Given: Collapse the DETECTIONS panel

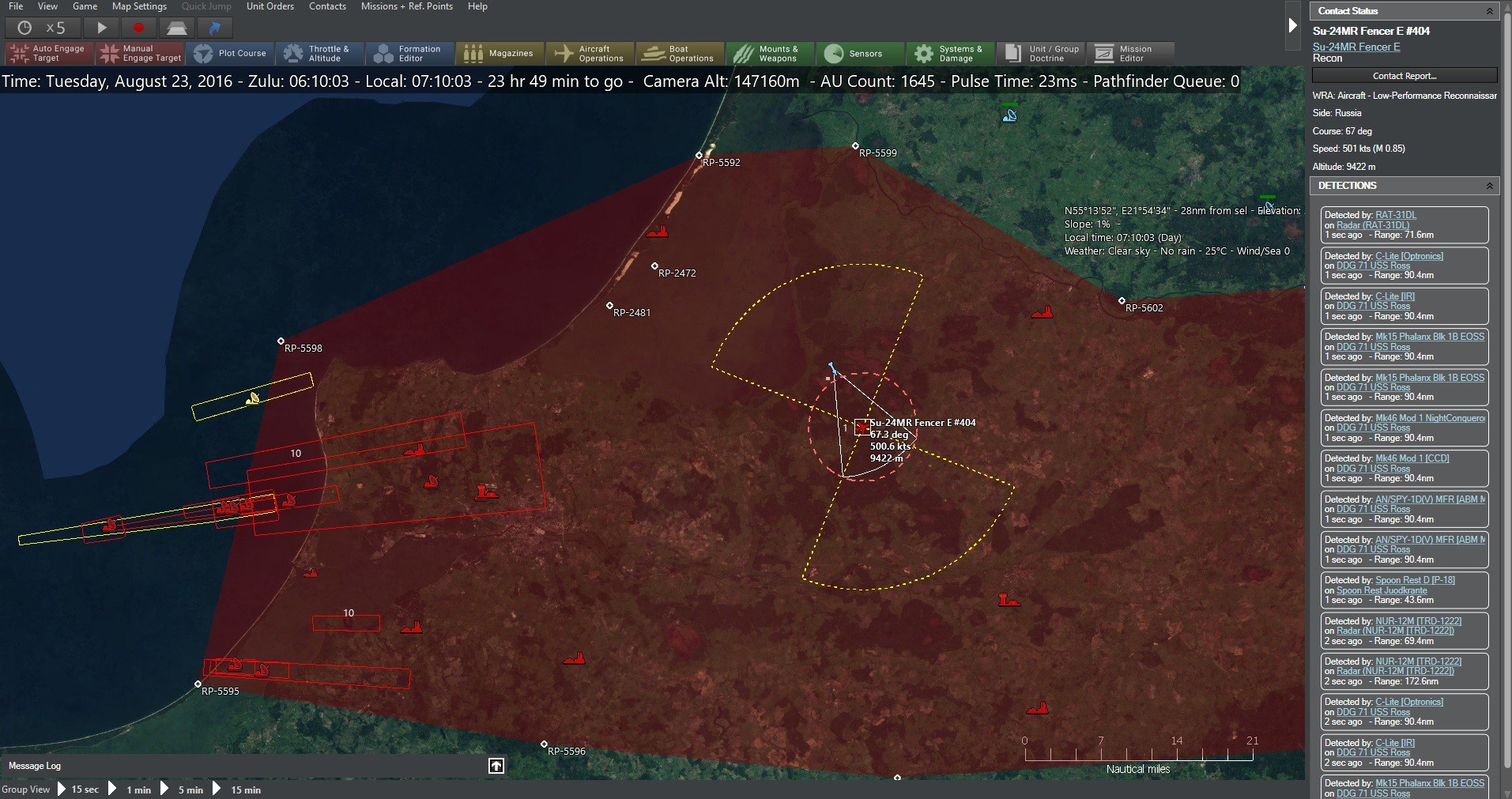Looking at the screenshot, I should click(1489, 185).
